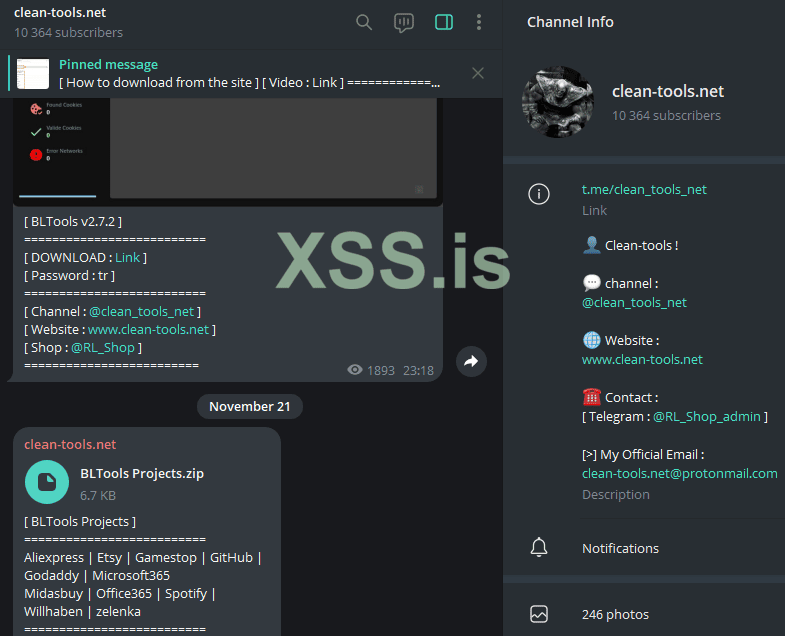Image resolution: width=785 pixels, height=636 pixels.
Task: Click the [ BLTools v2.7.2 ] text
Action: [x=73, y=221]
